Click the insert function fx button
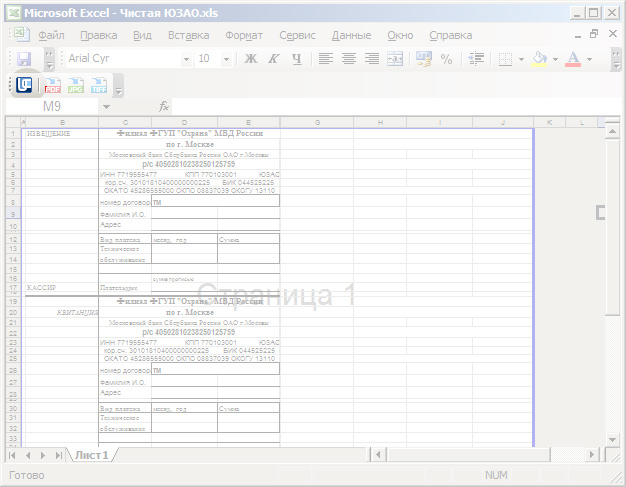The image size is (626, 487). pyautogui.click(x=164, y=106)
